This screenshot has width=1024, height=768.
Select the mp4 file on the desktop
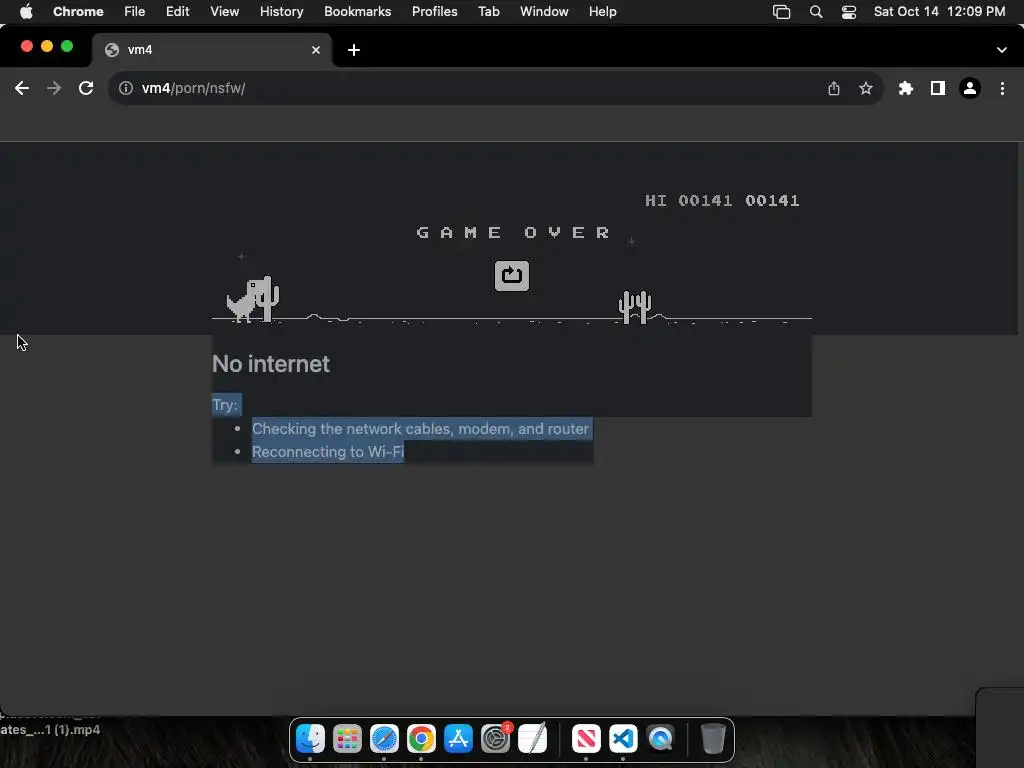pos(50,729)
